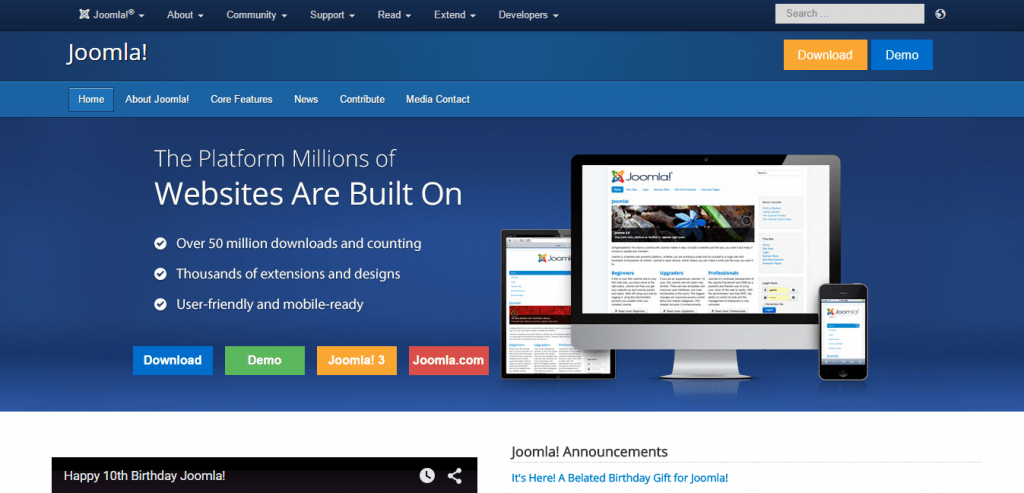Click the Websites Are Built On headline

[308, 193]
